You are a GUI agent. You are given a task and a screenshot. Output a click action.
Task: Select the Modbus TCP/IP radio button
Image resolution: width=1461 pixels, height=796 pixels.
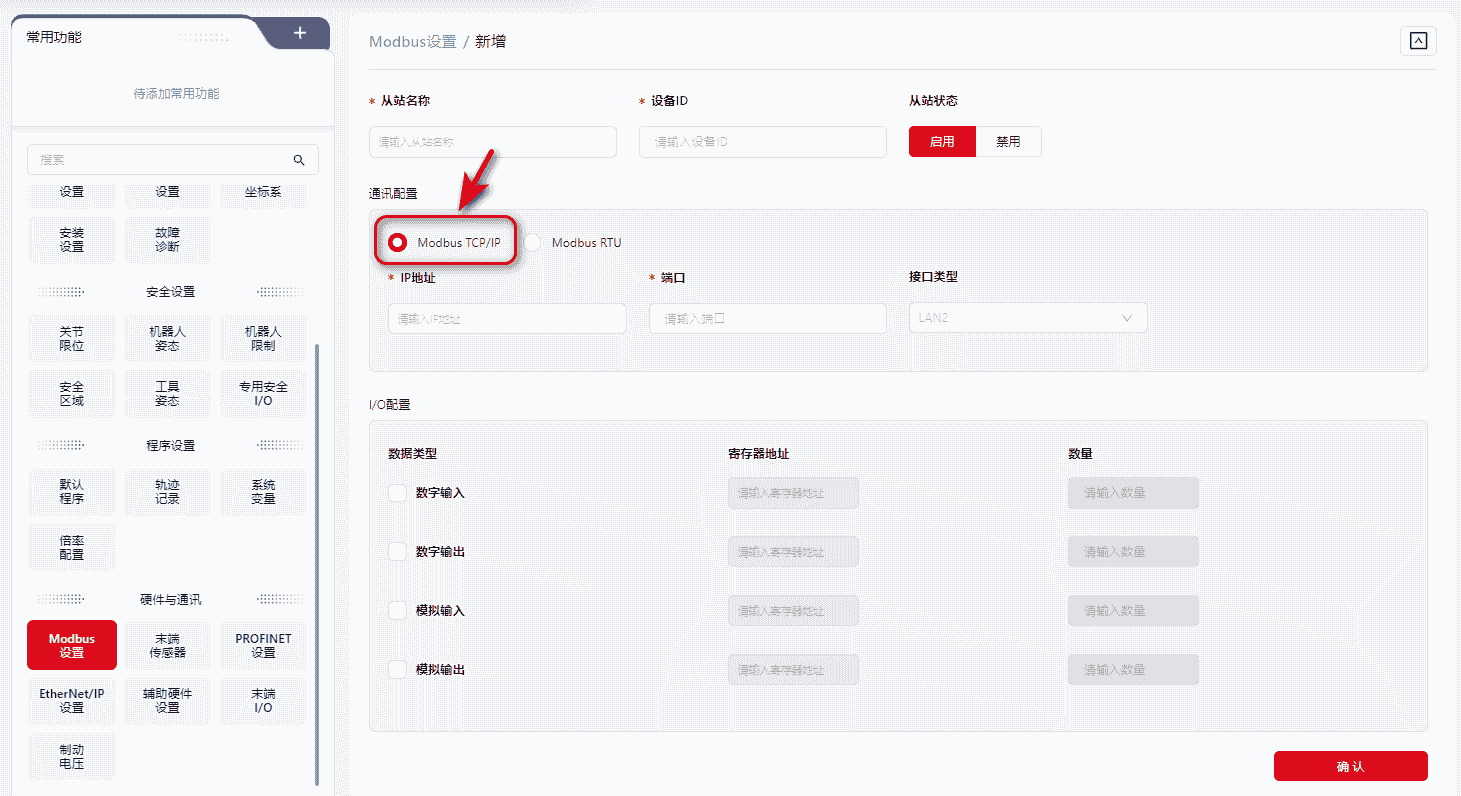click(x=398, y=243)
